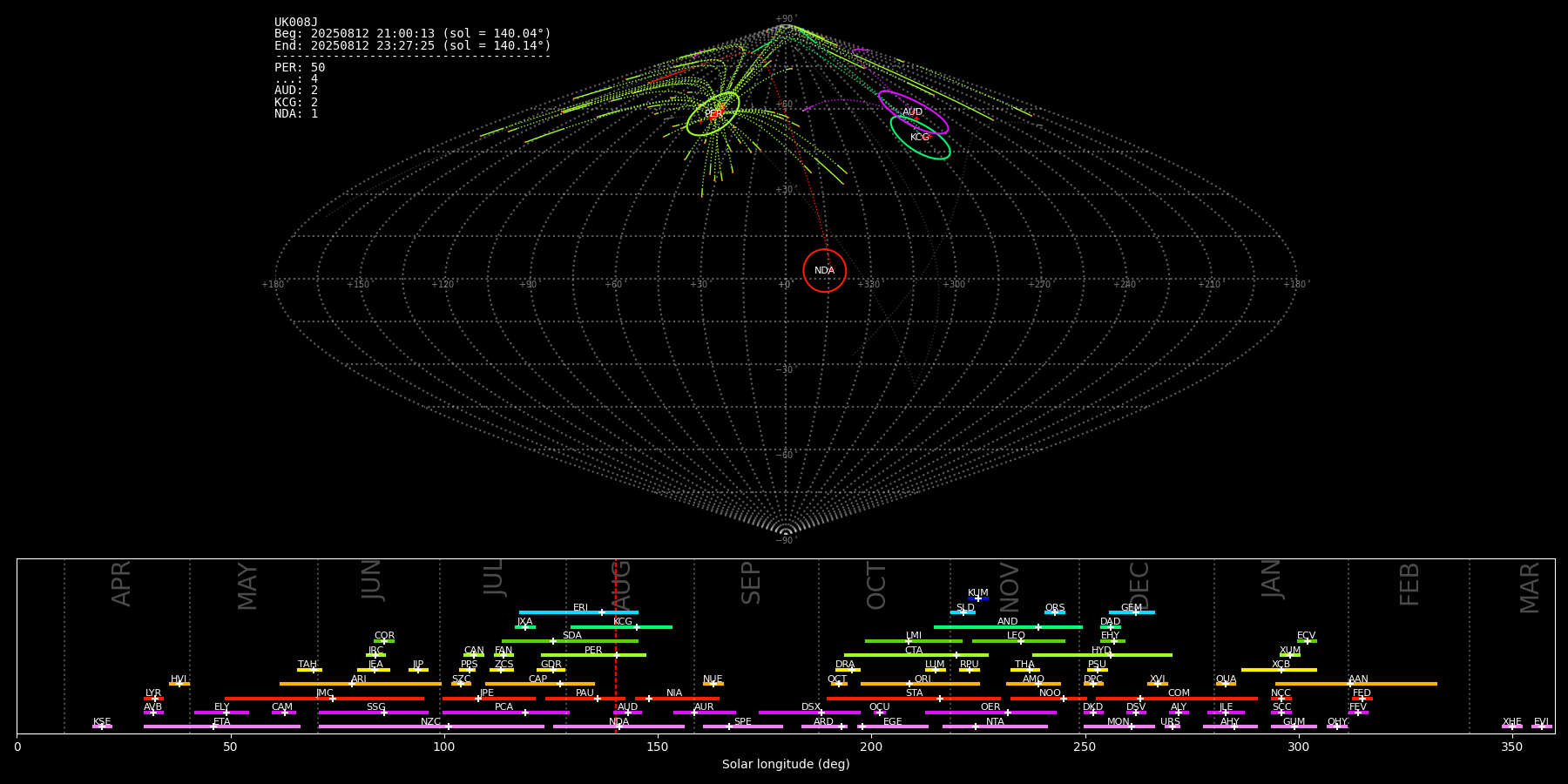The height and width of the screenshot is (784, 1568).
Task: Click the pink MON shower bar
Action: tap(1119, 727)
